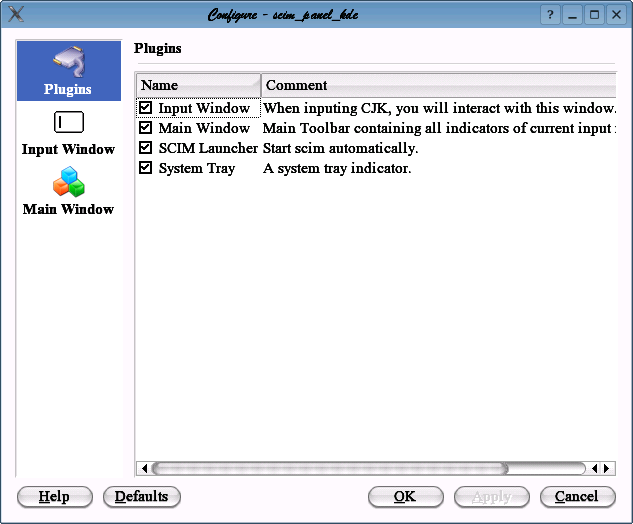Click the question mark help title button
Screen dimensions: 633x524
point(551,15)
